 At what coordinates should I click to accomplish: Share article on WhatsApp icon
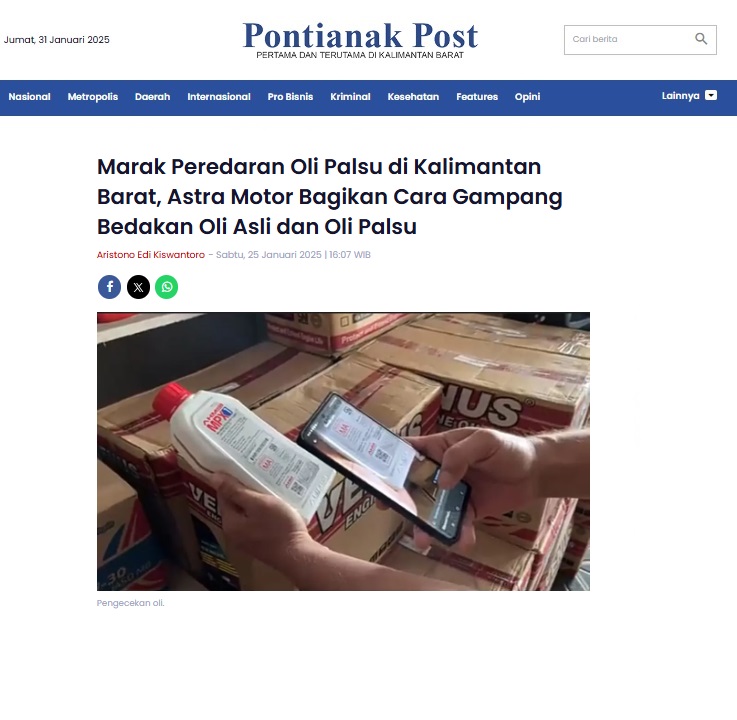tap(166, 287)
